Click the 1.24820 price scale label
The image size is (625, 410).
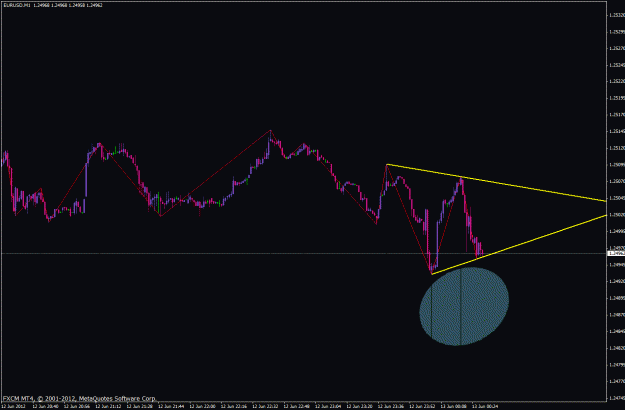(617, 347)
